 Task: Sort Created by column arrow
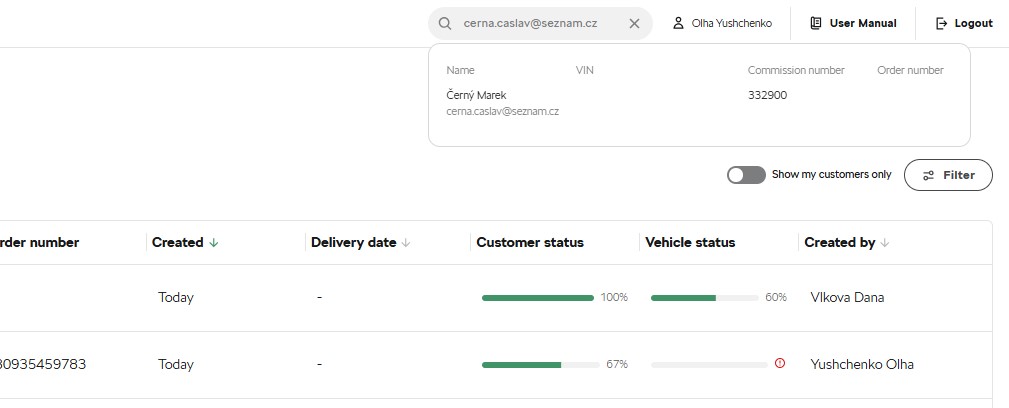884,243
